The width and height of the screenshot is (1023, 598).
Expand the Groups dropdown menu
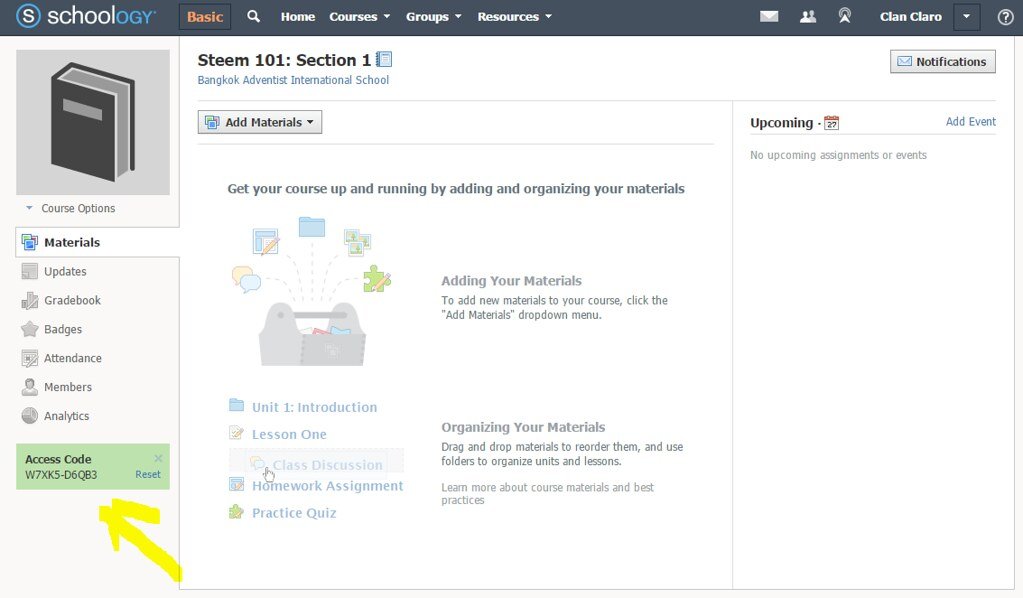[x=433, y=16]
